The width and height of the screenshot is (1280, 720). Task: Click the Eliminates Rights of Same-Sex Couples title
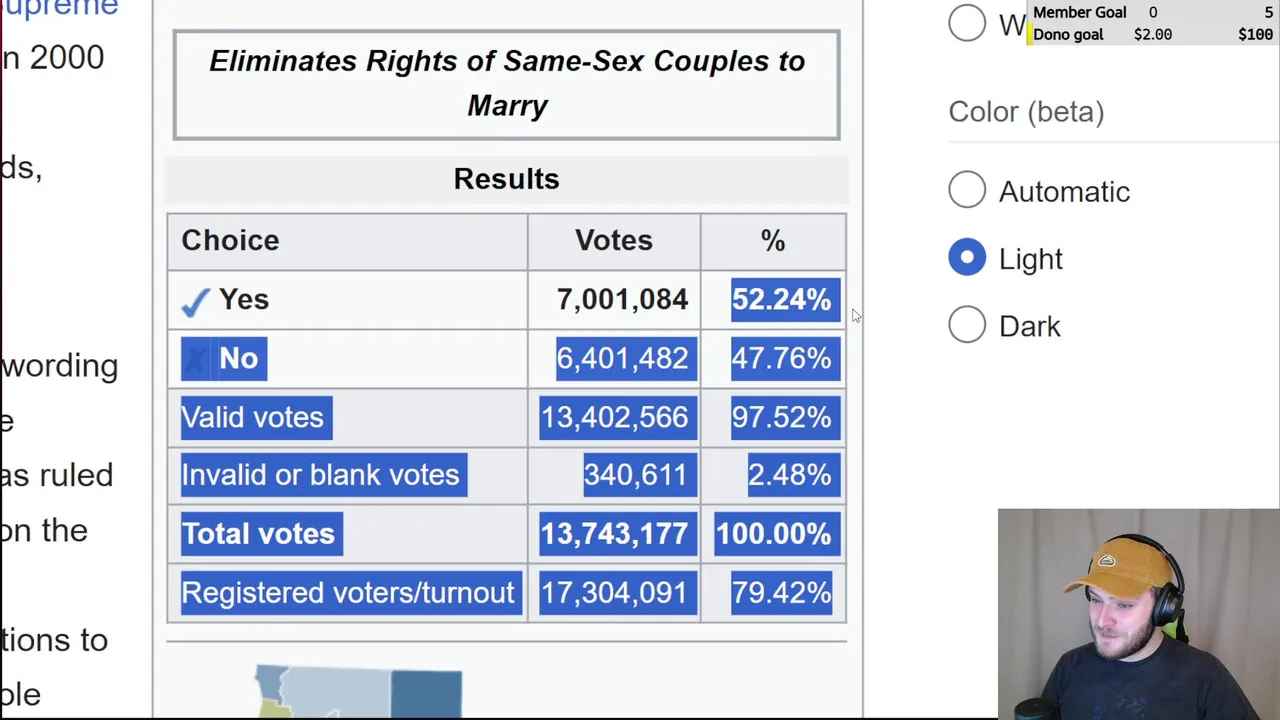[507, 83]
